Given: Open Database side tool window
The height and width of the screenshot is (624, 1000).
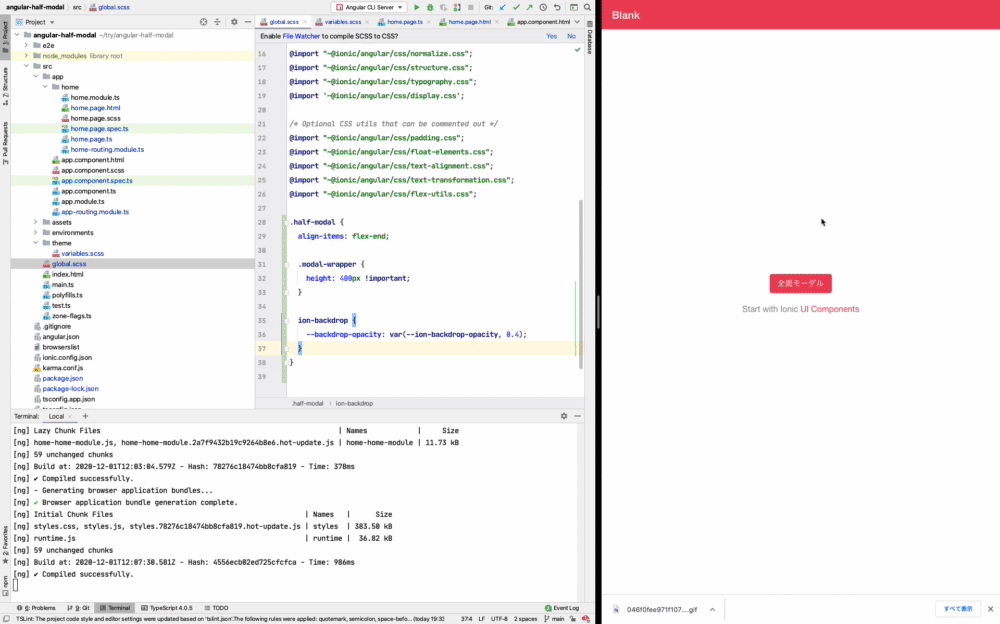Looking at the screenshot, I should click(590, 38).
